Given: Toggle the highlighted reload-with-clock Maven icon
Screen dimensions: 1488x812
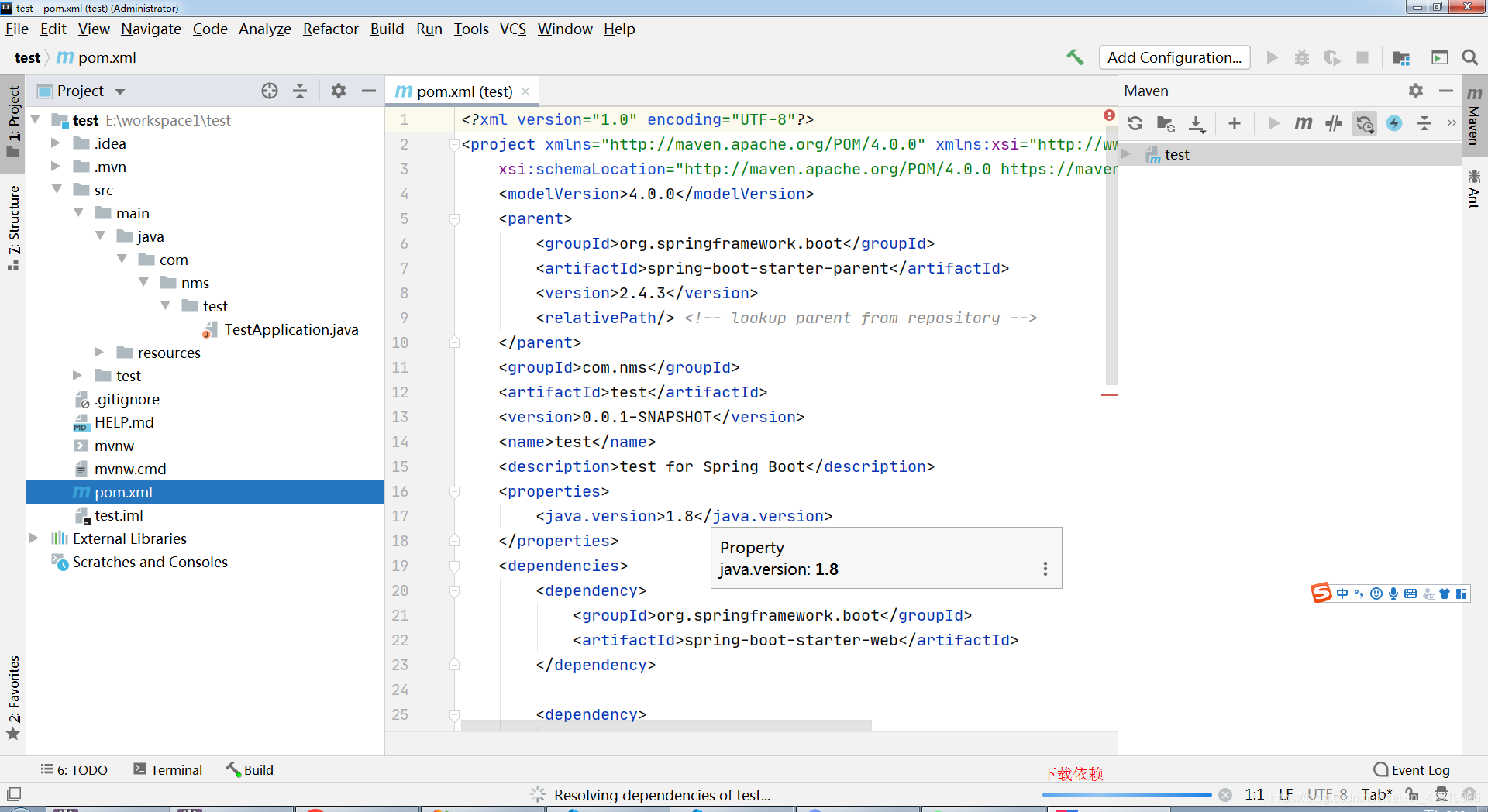Looking at the screenshot, I should (x=1365, y=123).
